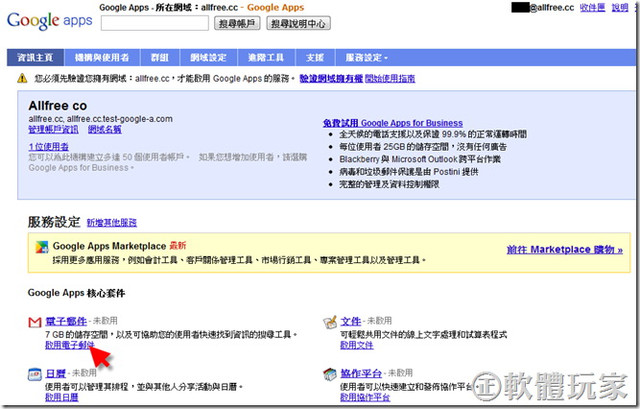Click the 25GB storage bullet text
This screenshot has width=640, height=409.
(423, 147)
